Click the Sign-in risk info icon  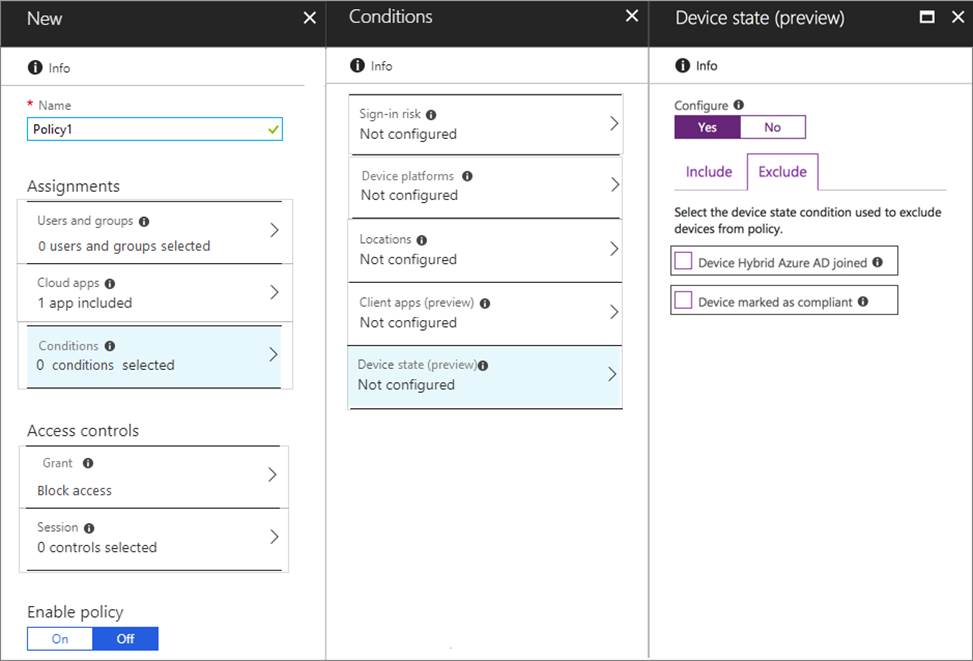431,115
